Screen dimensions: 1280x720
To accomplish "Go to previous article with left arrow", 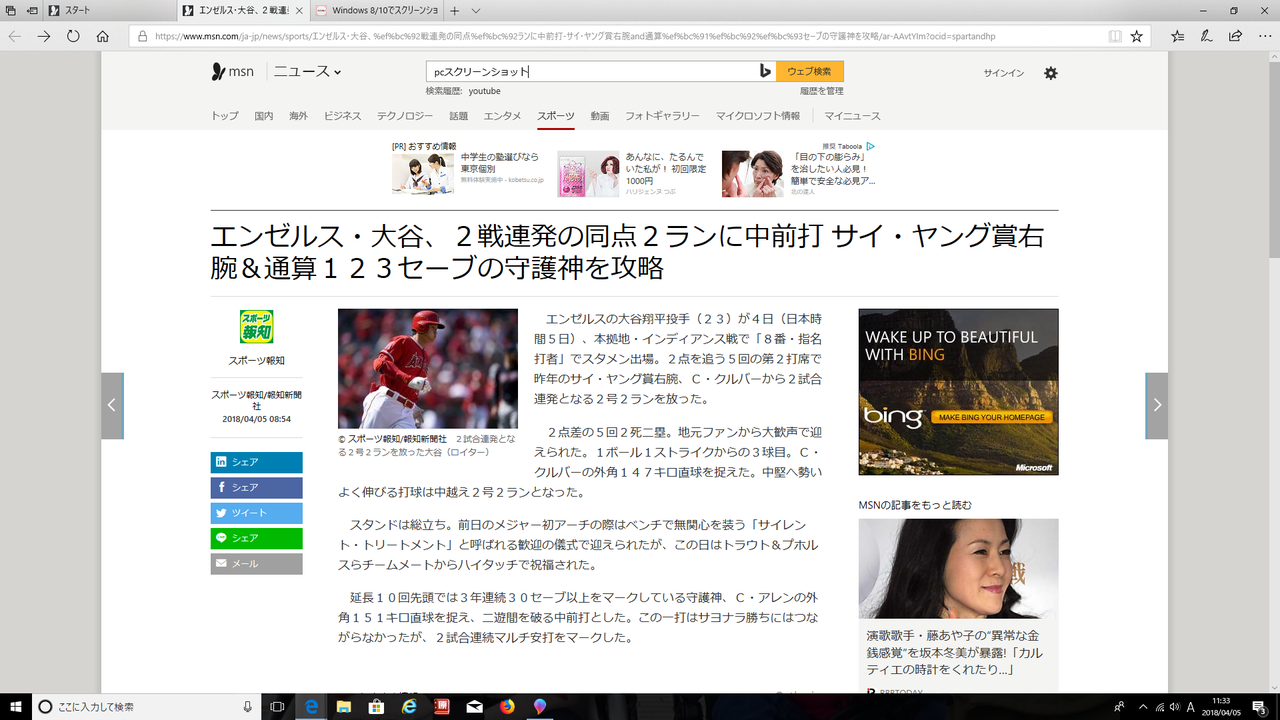I will click(112, 405).
